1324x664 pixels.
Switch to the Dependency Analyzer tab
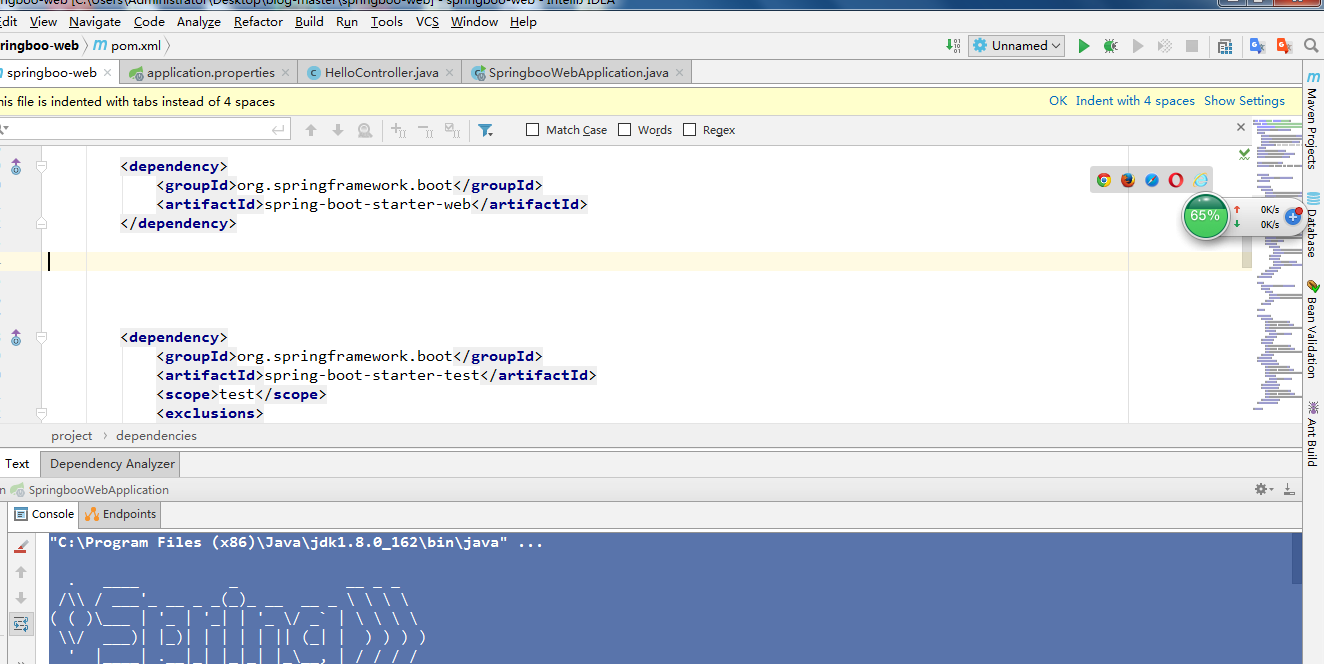110,463
